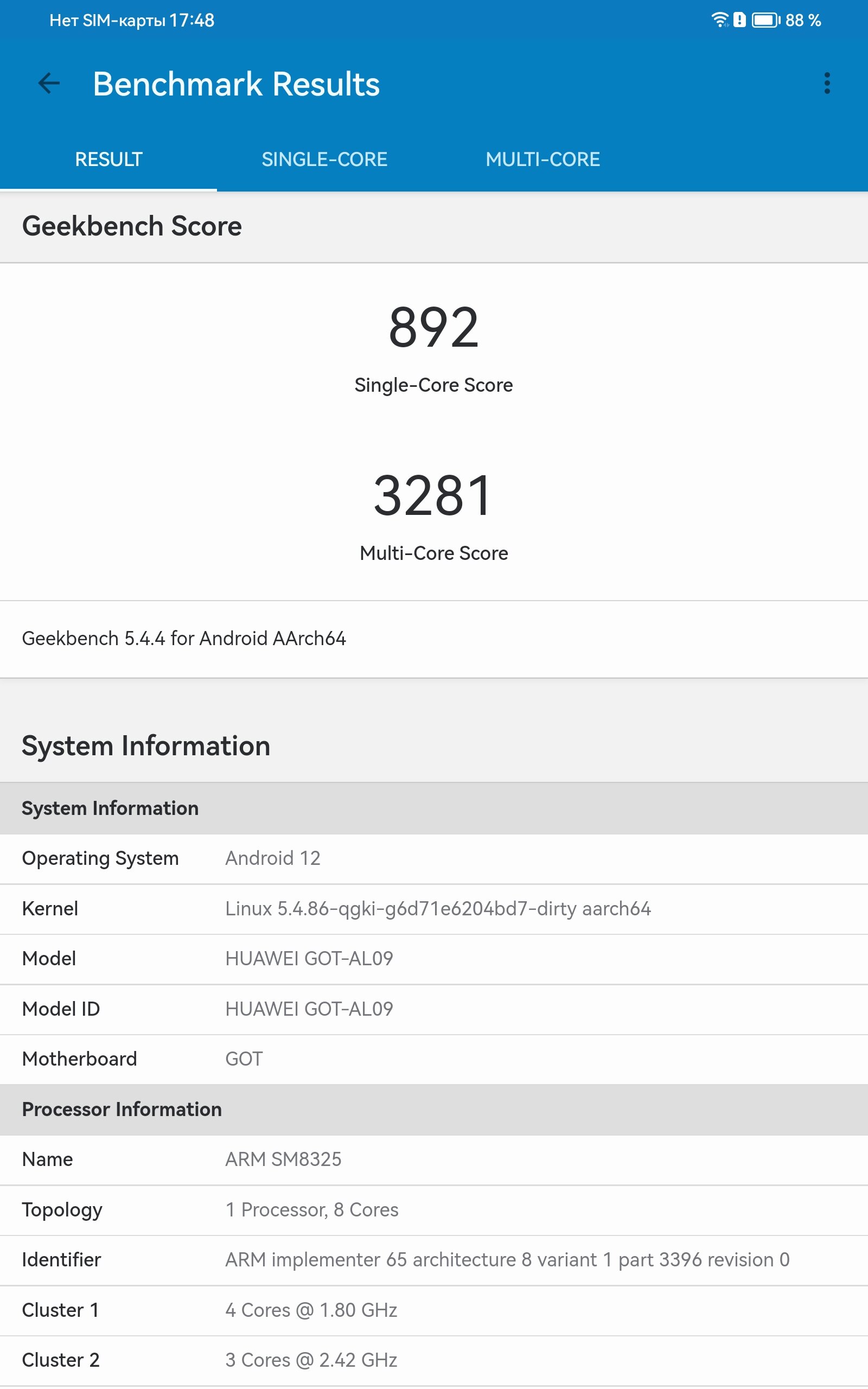868x1389 pixels.
Task: Tap the 1 Processor, 8 Cores value
Action: click(x=312, y=1210)
